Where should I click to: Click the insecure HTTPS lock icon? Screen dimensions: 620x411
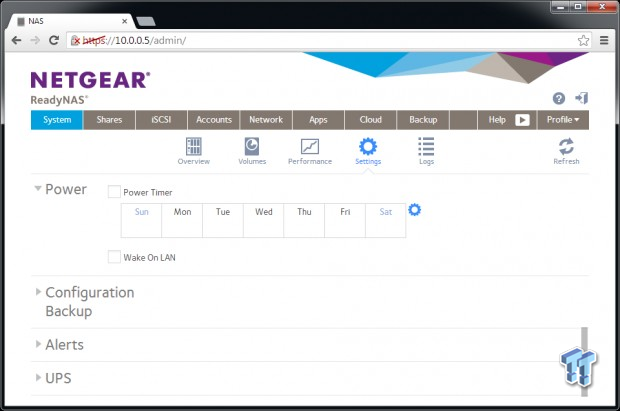[75, 40]
